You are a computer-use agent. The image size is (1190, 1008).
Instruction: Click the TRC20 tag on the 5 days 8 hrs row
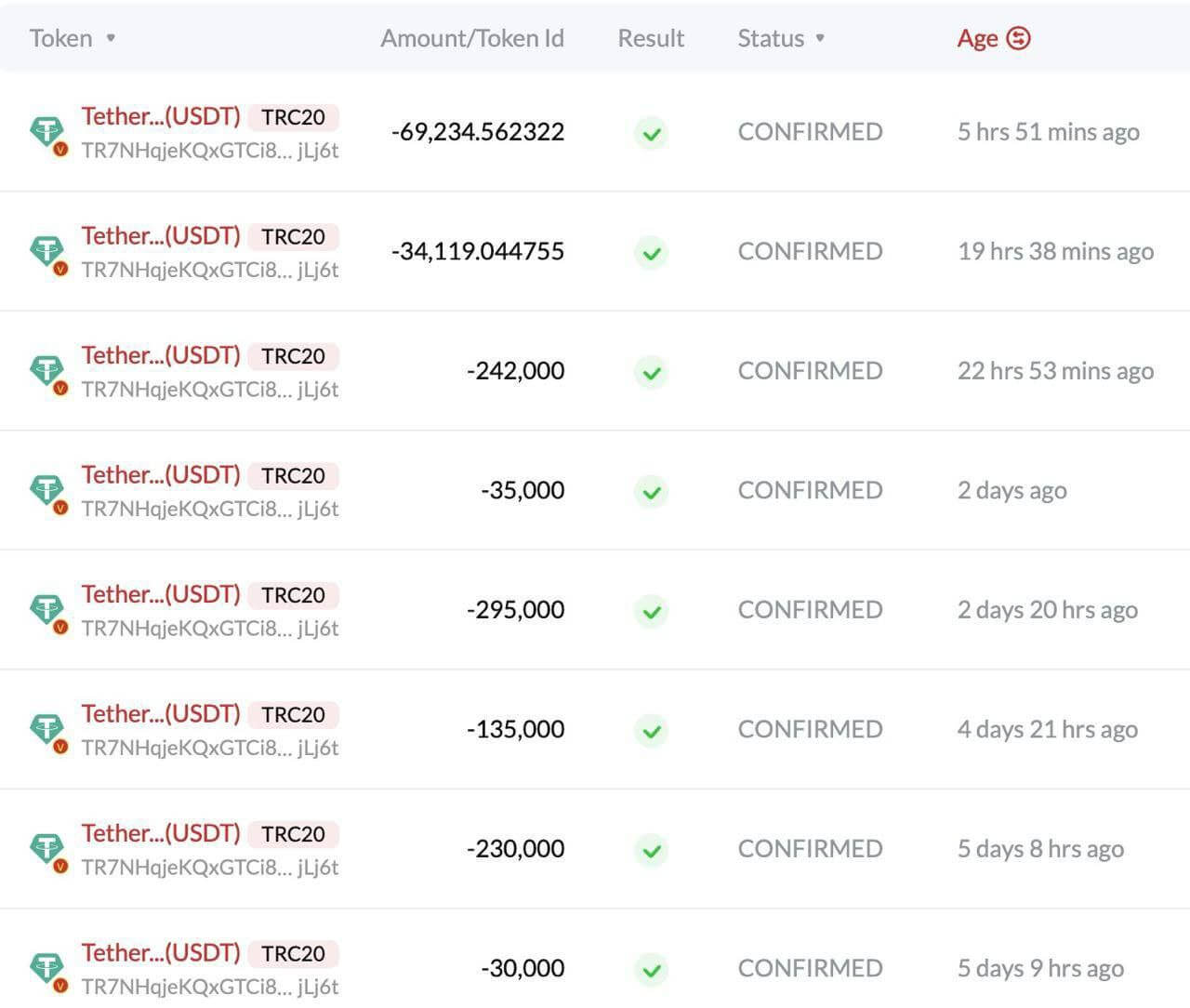tap(294, 834)
